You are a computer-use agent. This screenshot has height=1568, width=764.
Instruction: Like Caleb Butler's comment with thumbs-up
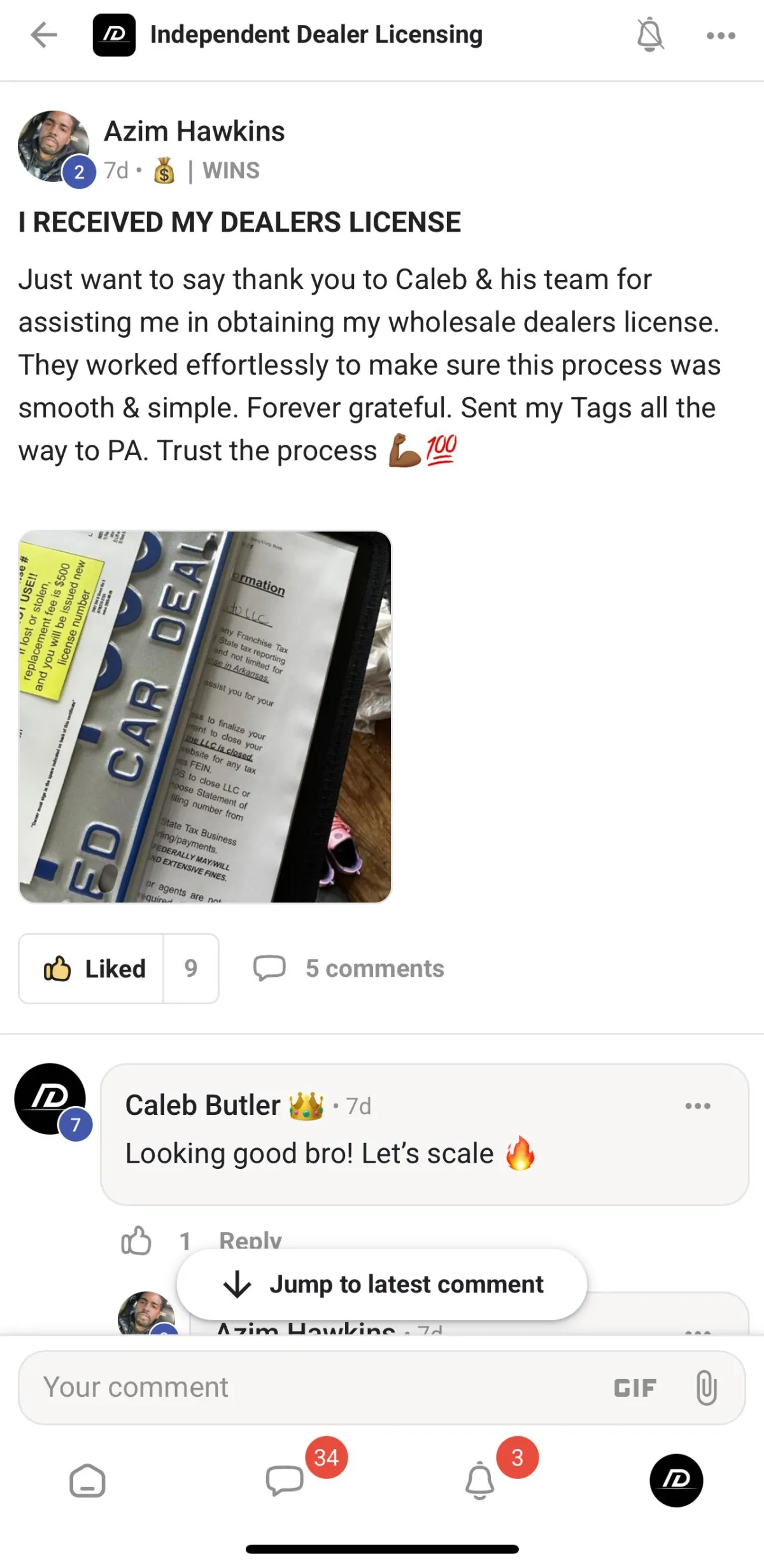click(136, 1240)
